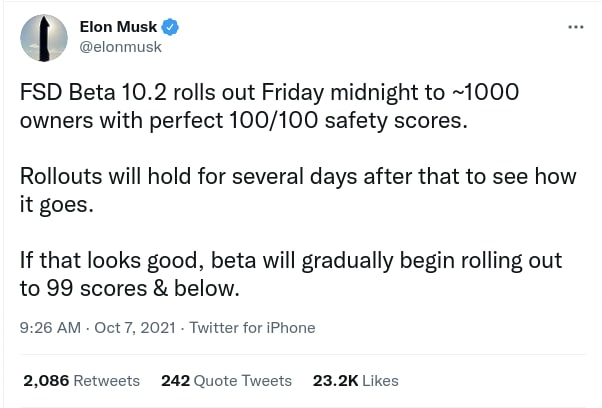
Task: Open the Elon Musk display name
Action: click(x=118, y=27)
